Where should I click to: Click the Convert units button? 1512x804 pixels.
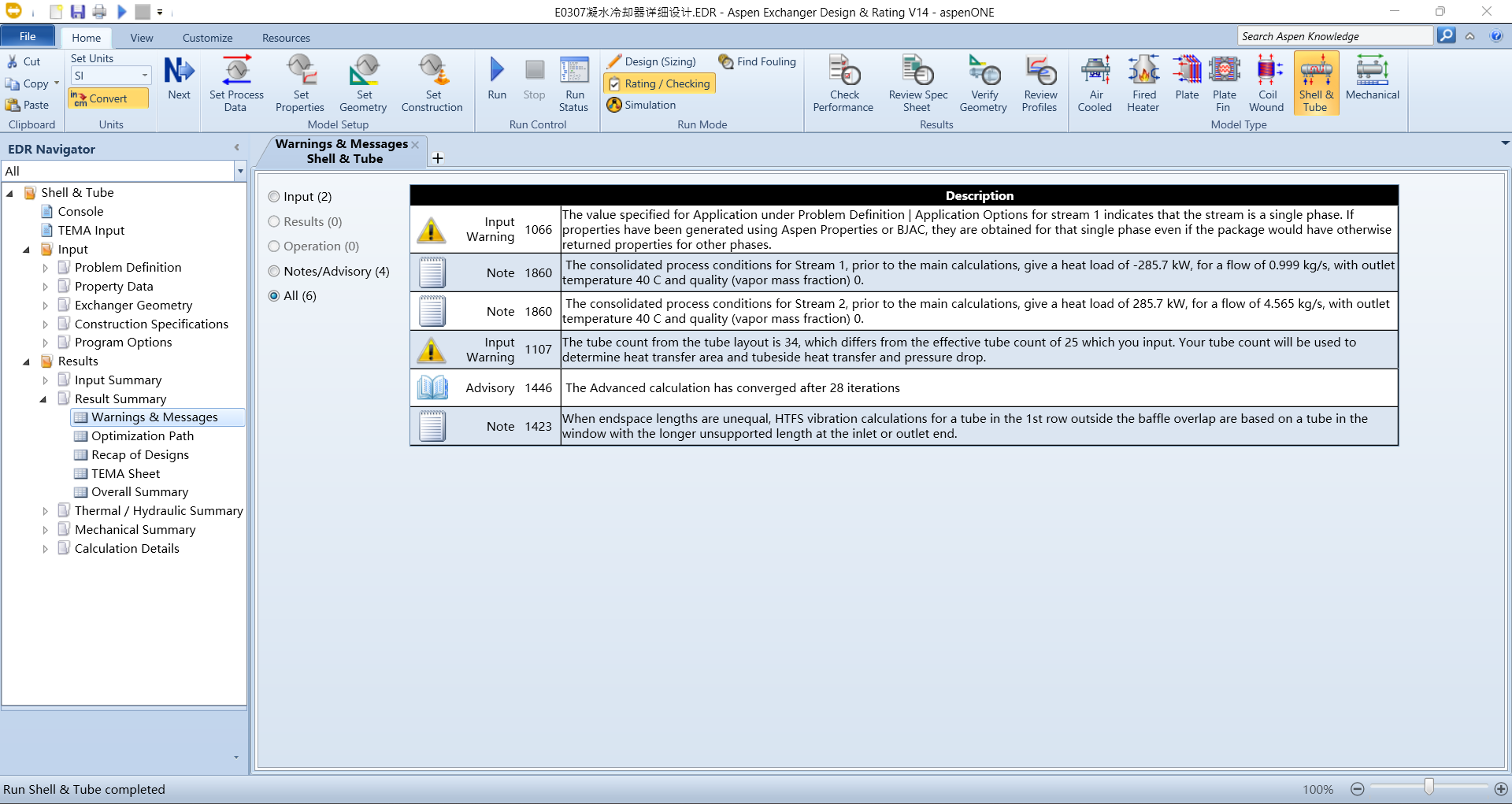coord(108,98)
